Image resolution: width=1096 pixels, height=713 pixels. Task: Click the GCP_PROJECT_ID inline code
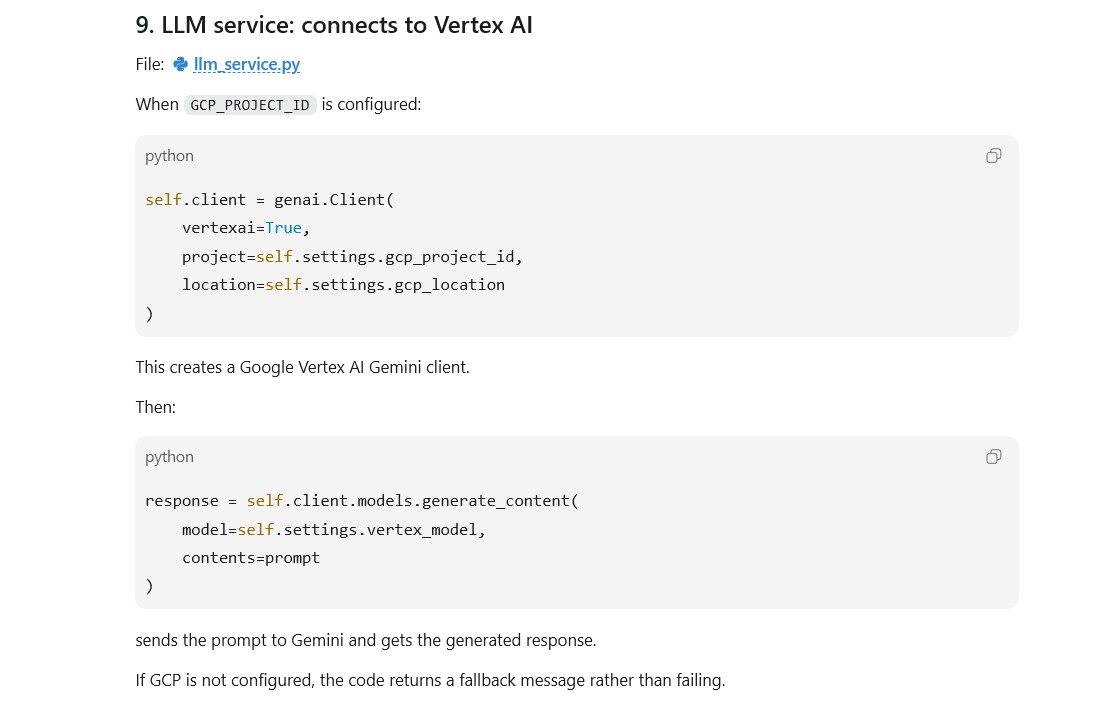pyautogui.click(x=250, y=105)
